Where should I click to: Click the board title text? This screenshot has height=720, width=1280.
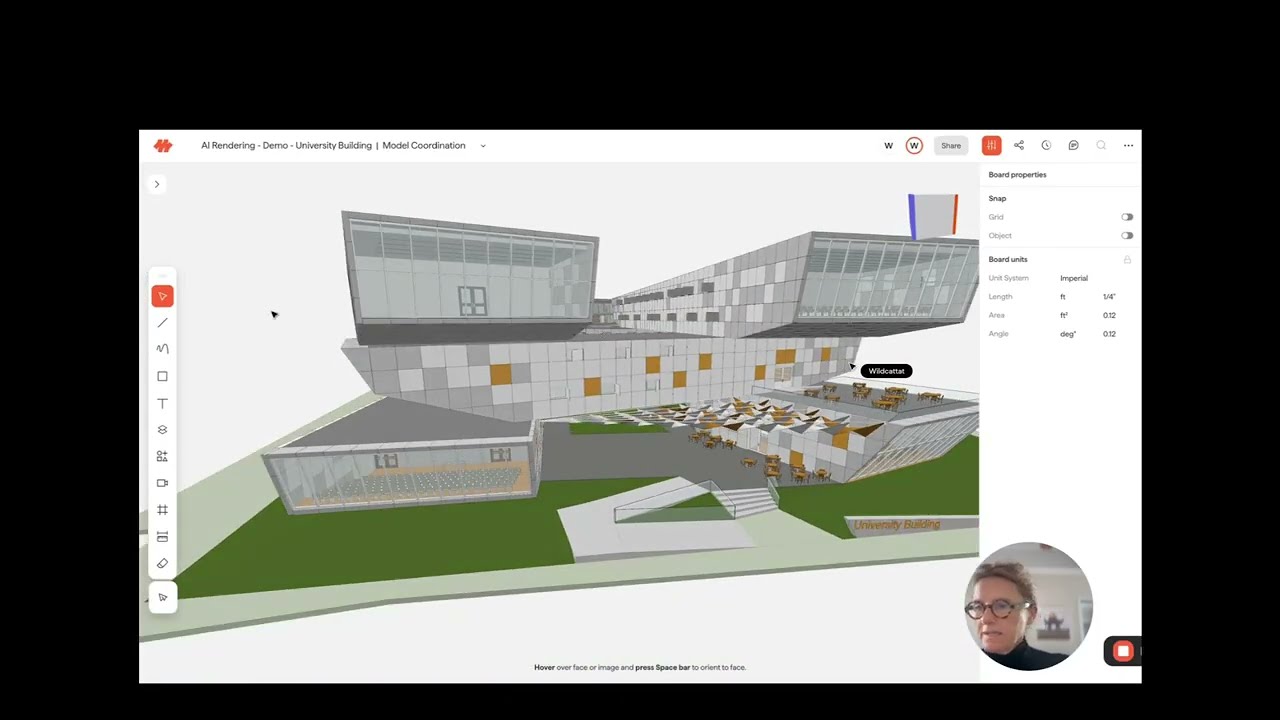point(333,146)
